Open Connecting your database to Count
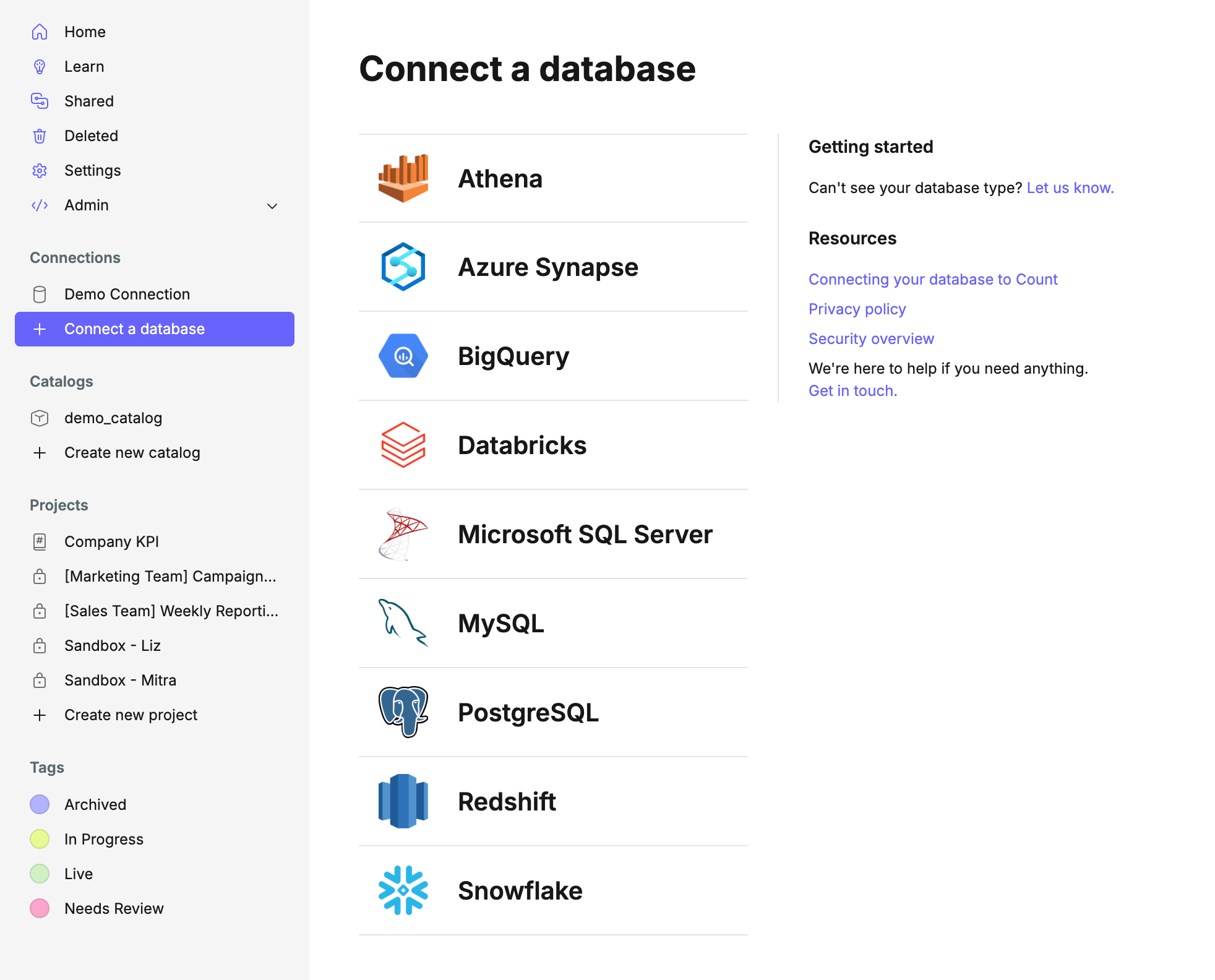 click(x=932, y=279)
